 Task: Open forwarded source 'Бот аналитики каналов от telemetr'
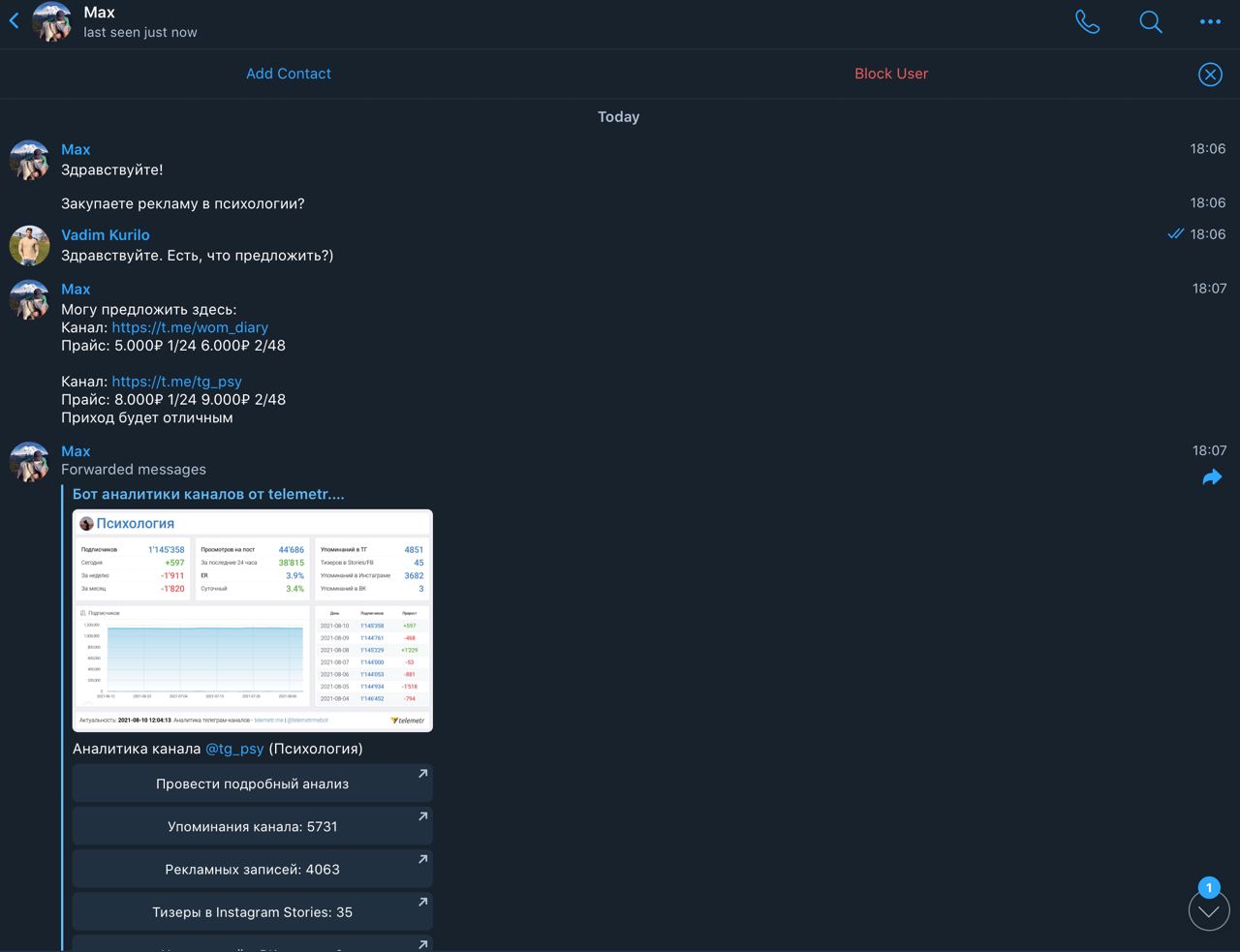click(208, 494)
